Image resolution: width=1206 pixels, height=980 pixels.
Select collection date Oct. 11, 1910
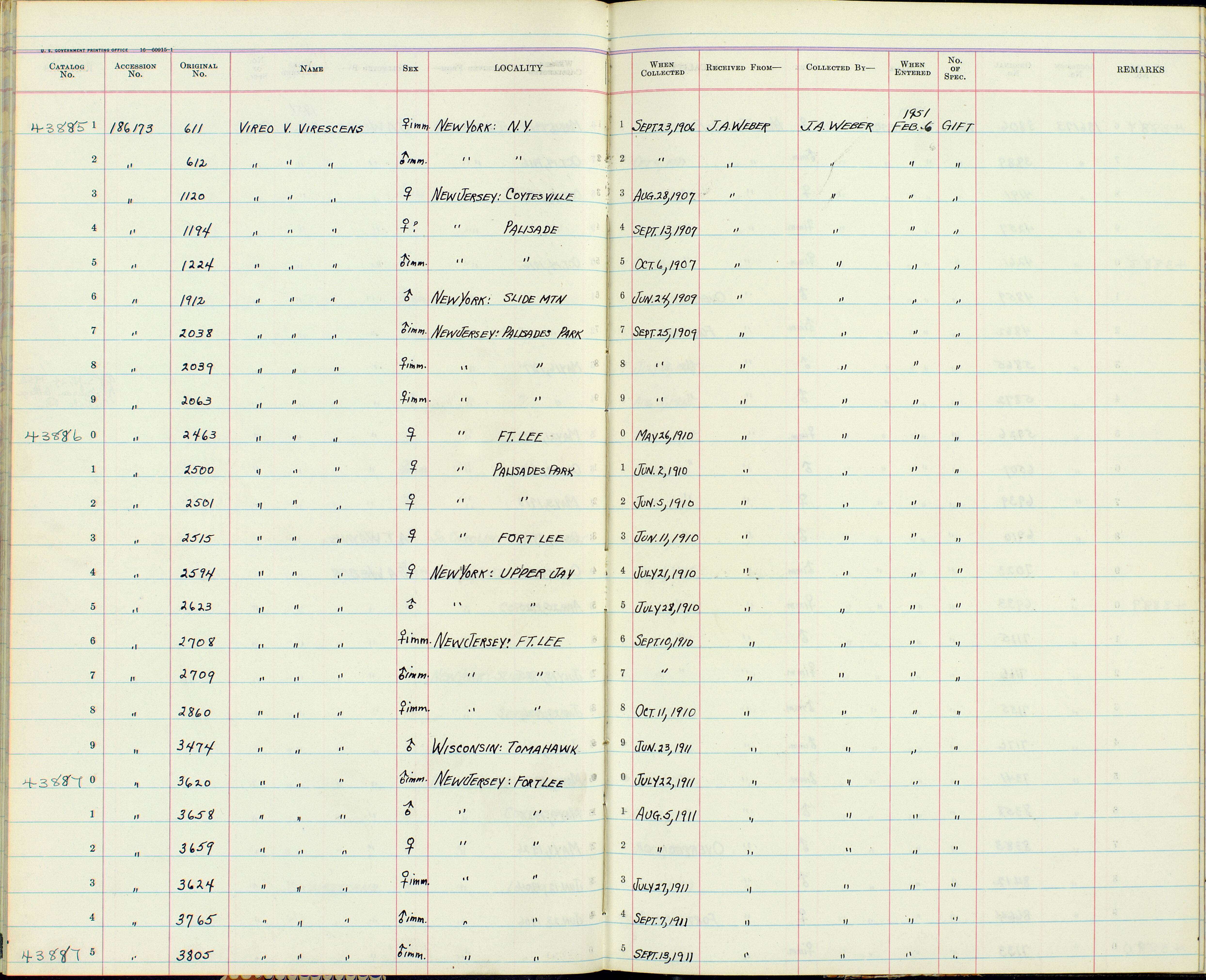pyautogui.click(x=665, y=712)
